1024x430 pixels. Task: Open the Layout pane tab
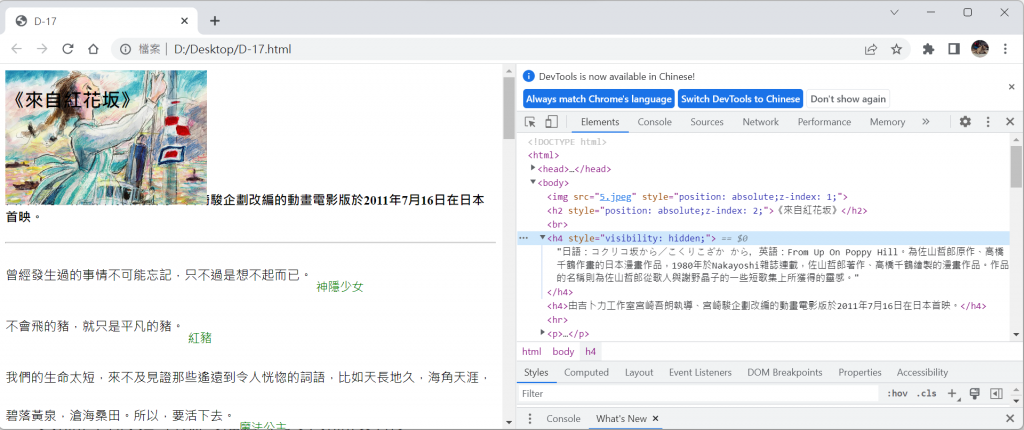pyautogui.click(x=639, y=372)
